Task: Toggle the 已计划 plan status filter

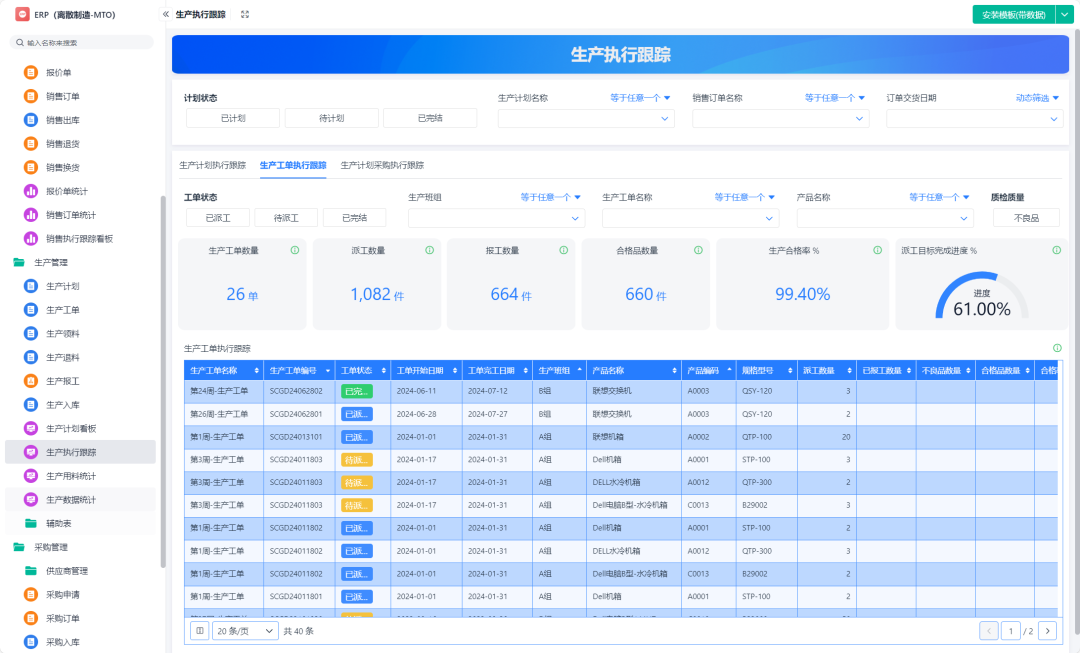Action: 232,118
